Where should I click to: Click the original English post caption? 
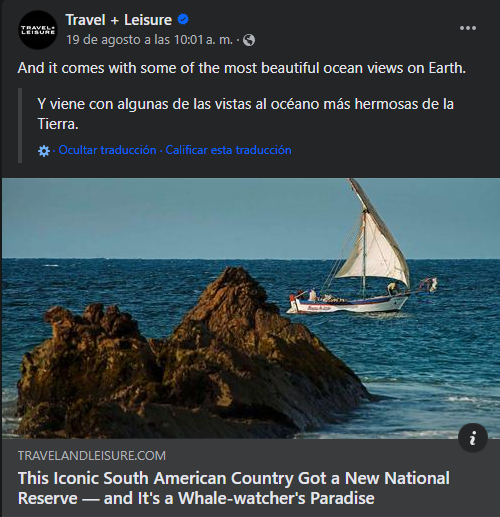[242, 68]
